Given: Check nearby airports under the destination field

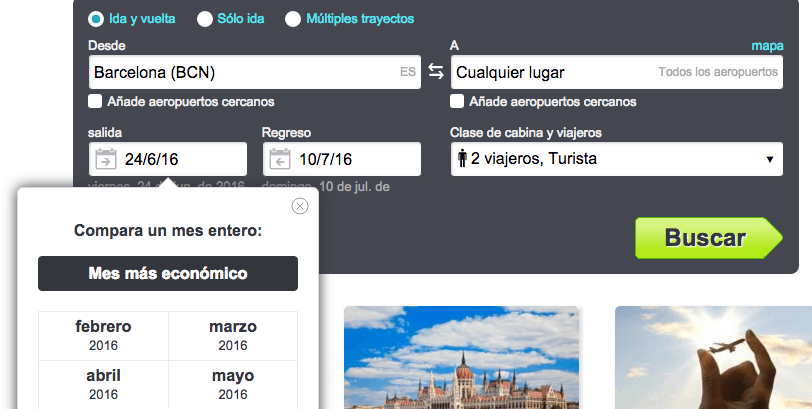Looking at the screenshot, I should tap(457, 101).
